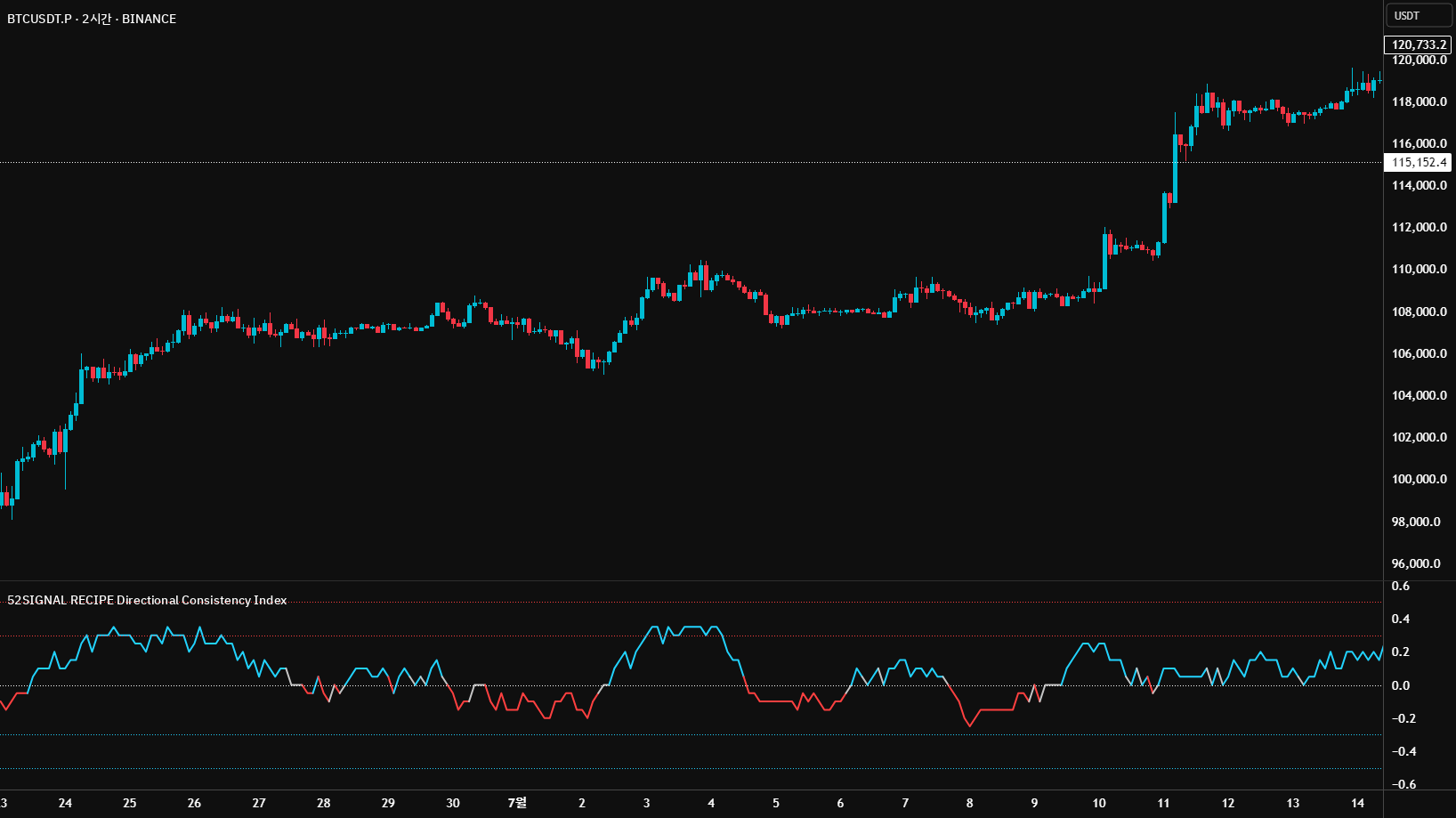The width and height of the screenshot is (1456, 818).
Task: Select the current price label 120,733.2
Action: 1418,44
